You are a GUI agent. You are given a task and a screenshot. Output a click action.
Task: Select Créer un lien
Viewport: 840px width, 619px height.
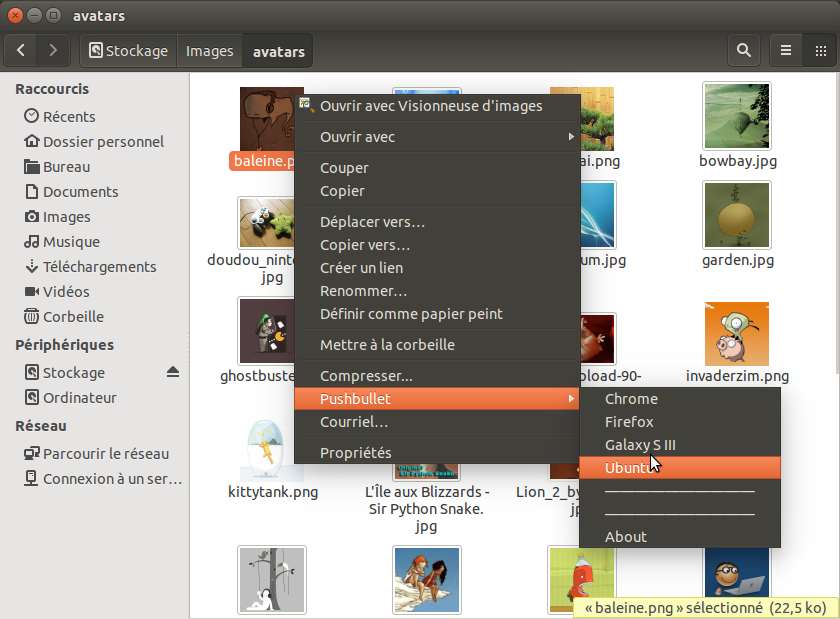click(x=437, y=268)
